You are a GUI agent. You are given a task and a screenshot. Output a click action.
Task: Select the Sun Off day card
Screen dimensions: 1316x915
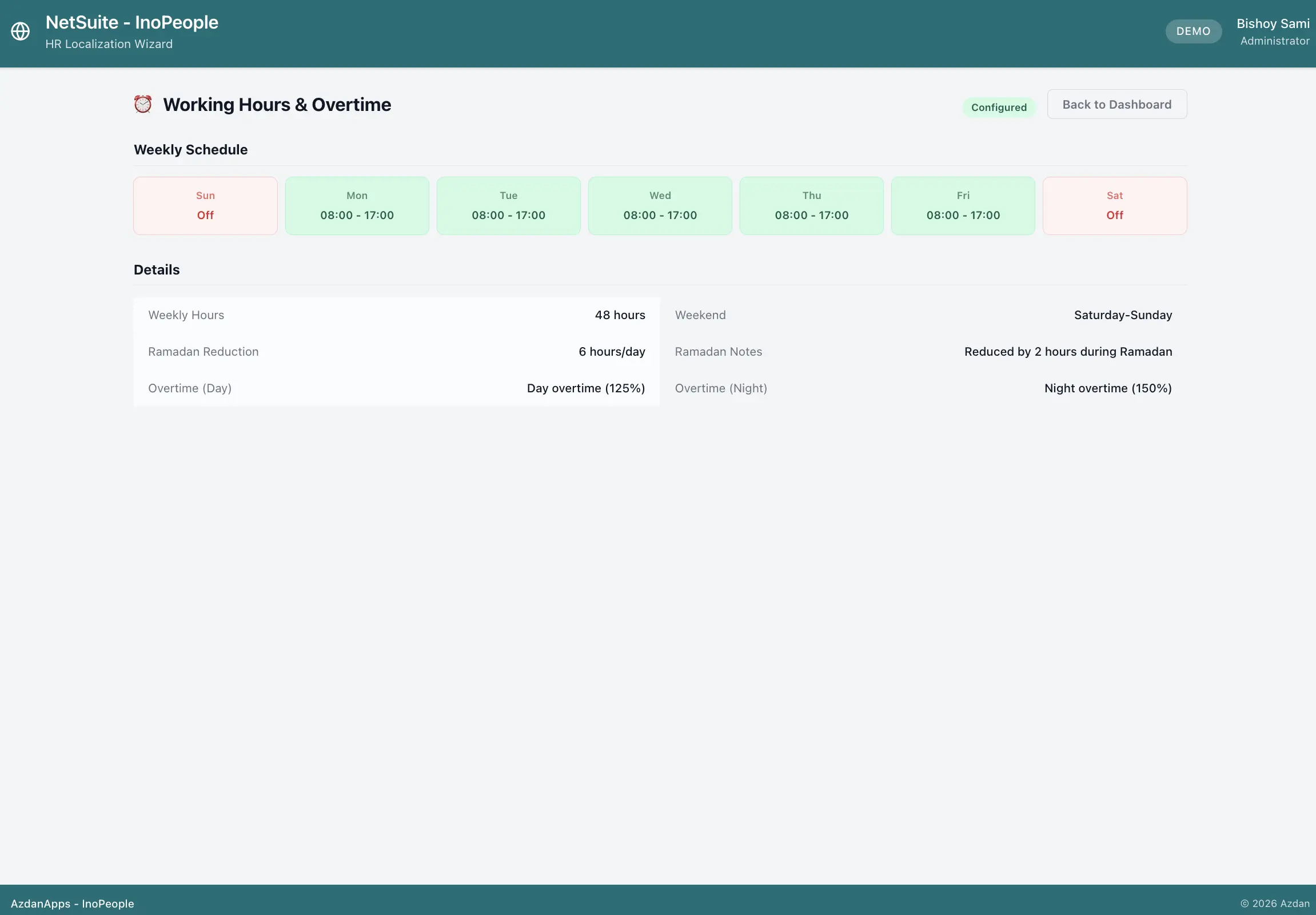point(205,206)
